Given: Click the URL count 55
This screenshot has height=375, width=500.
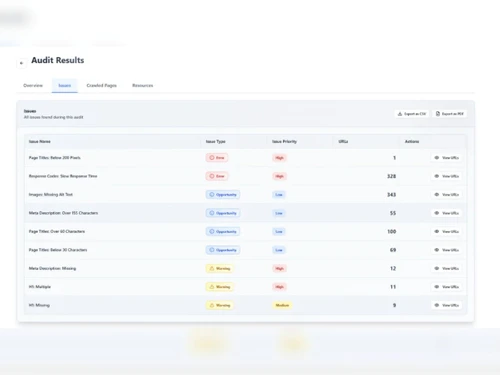Looking at the screenshot, I should point(393,213).
